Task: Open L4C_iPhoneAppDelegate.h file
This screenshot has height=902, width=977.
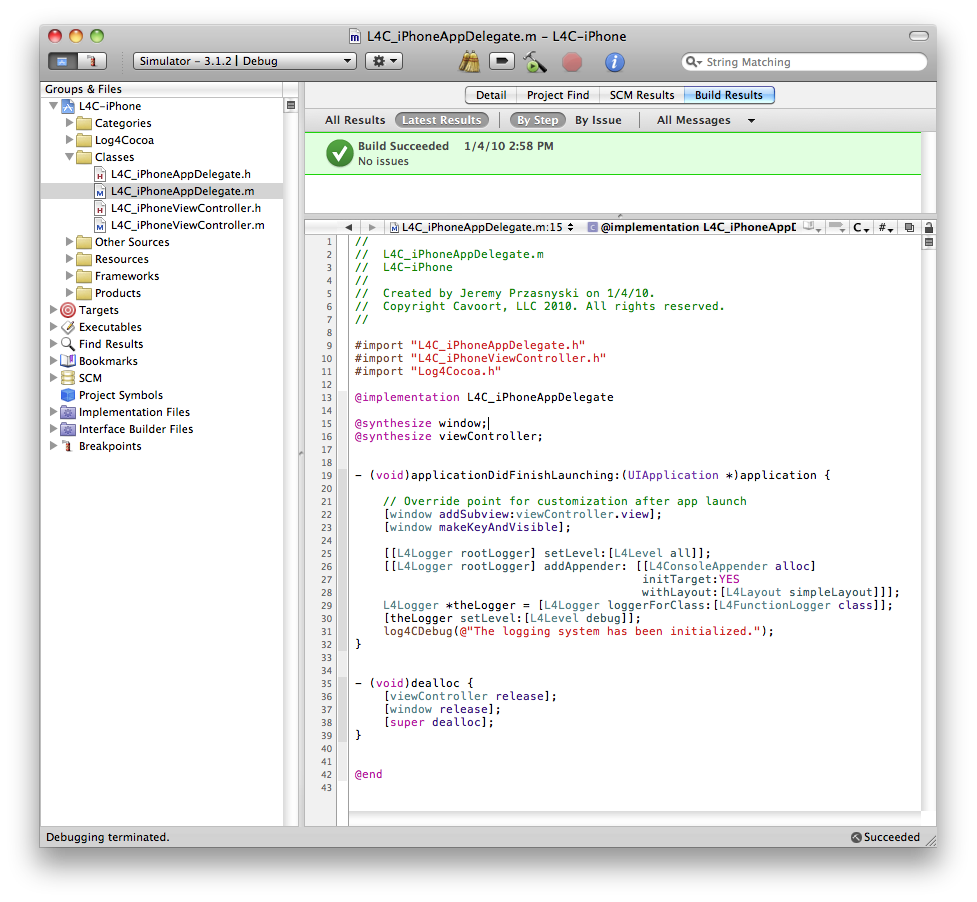Action: [x=181, y=174]
